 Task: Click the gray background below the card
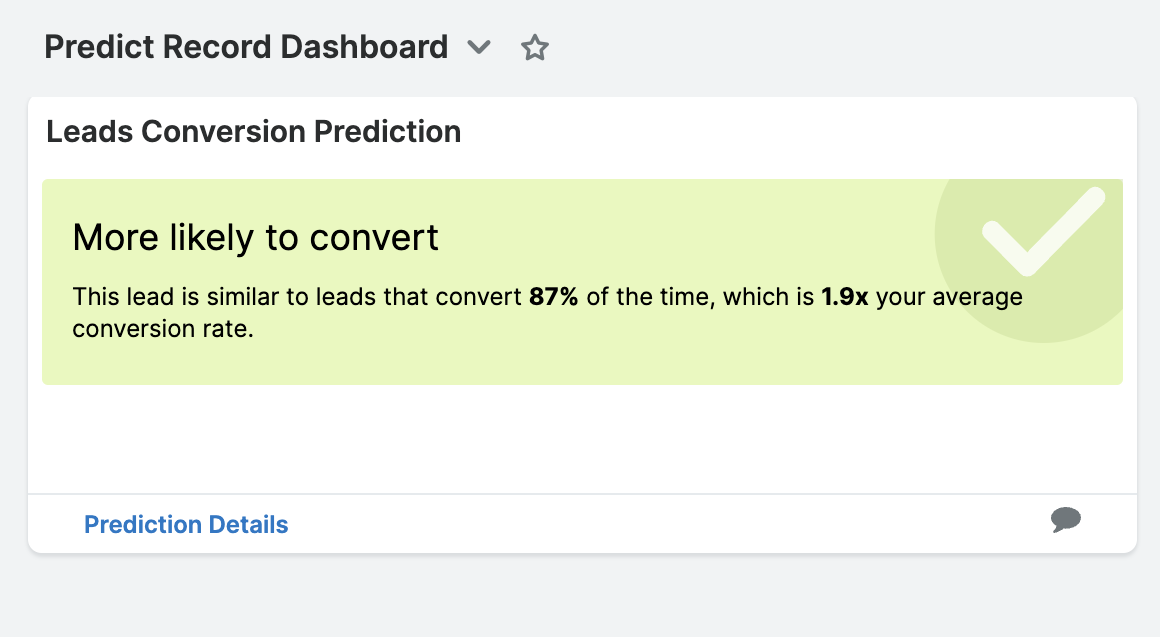(x=580, y=595)
